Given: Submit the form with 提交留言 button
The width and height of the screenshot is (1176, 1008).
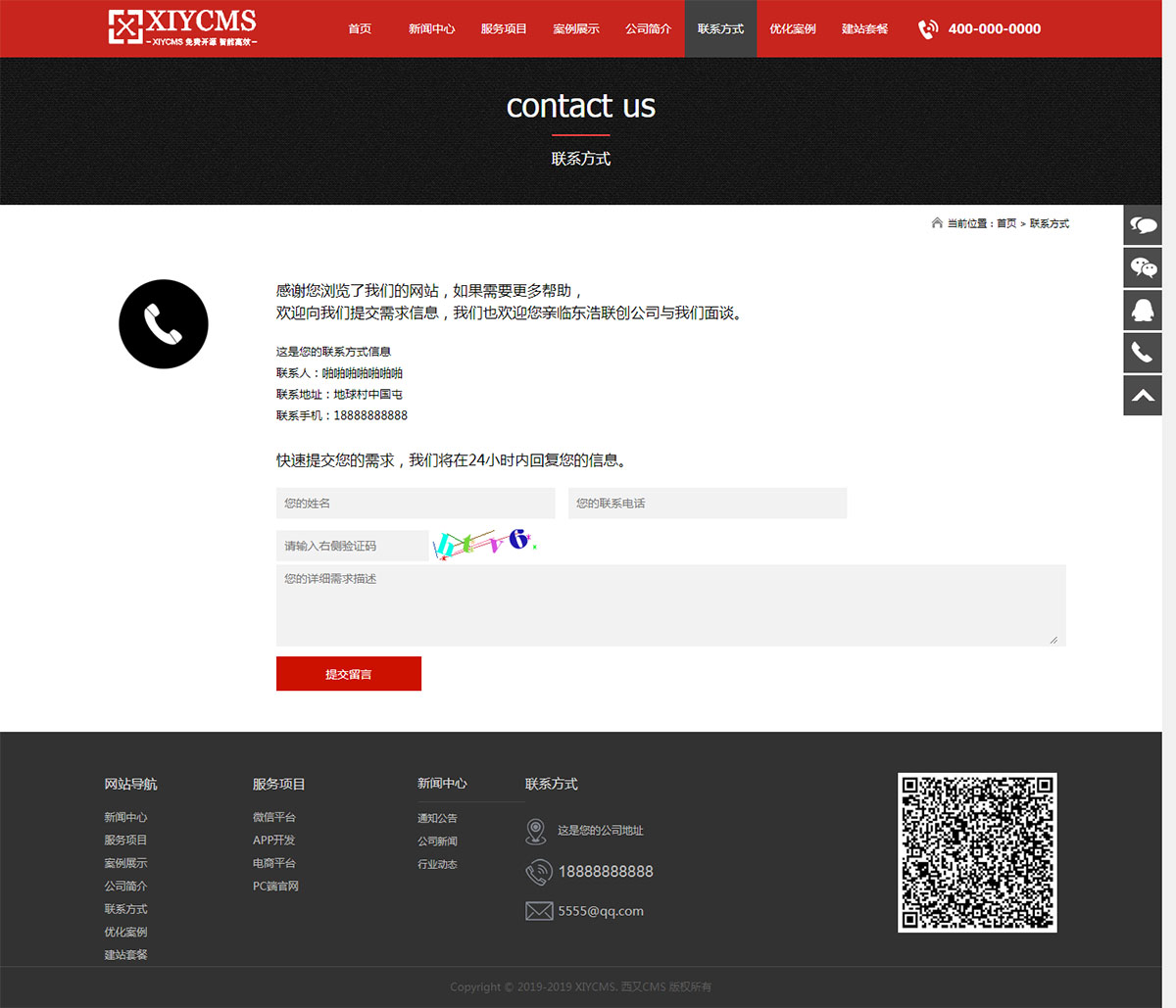Looking at the screenshot, I should click(349, 674).
